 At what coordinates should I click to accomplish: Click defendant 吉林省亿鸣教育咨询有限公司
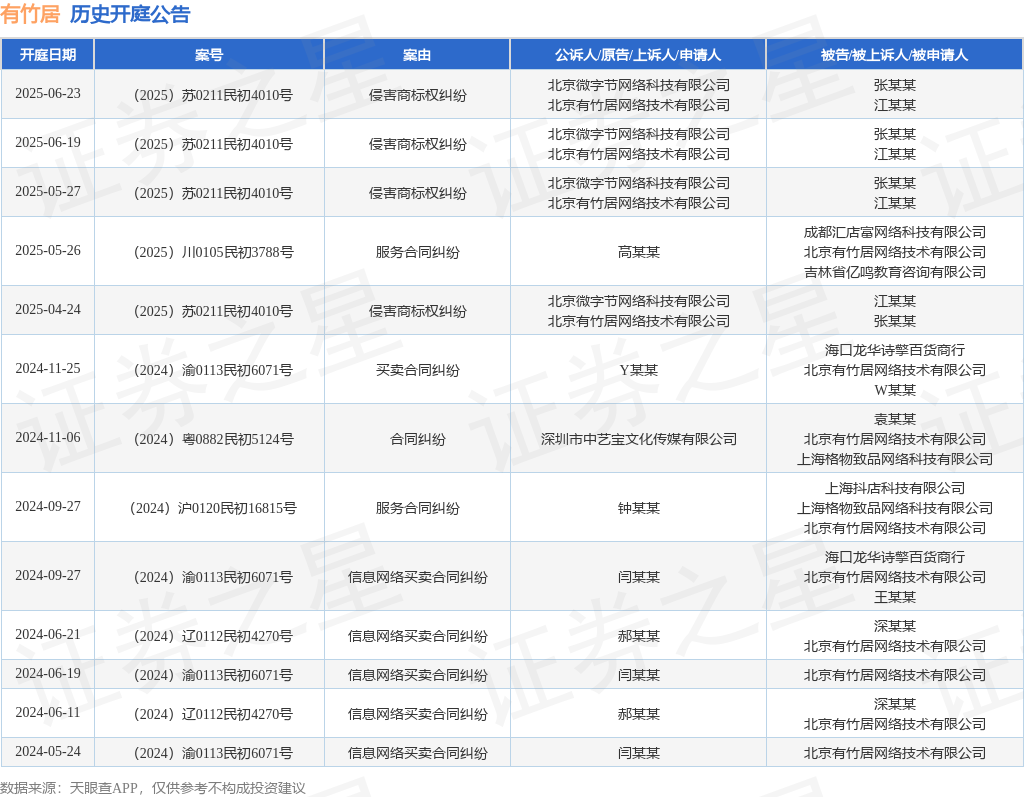[895, 272]
